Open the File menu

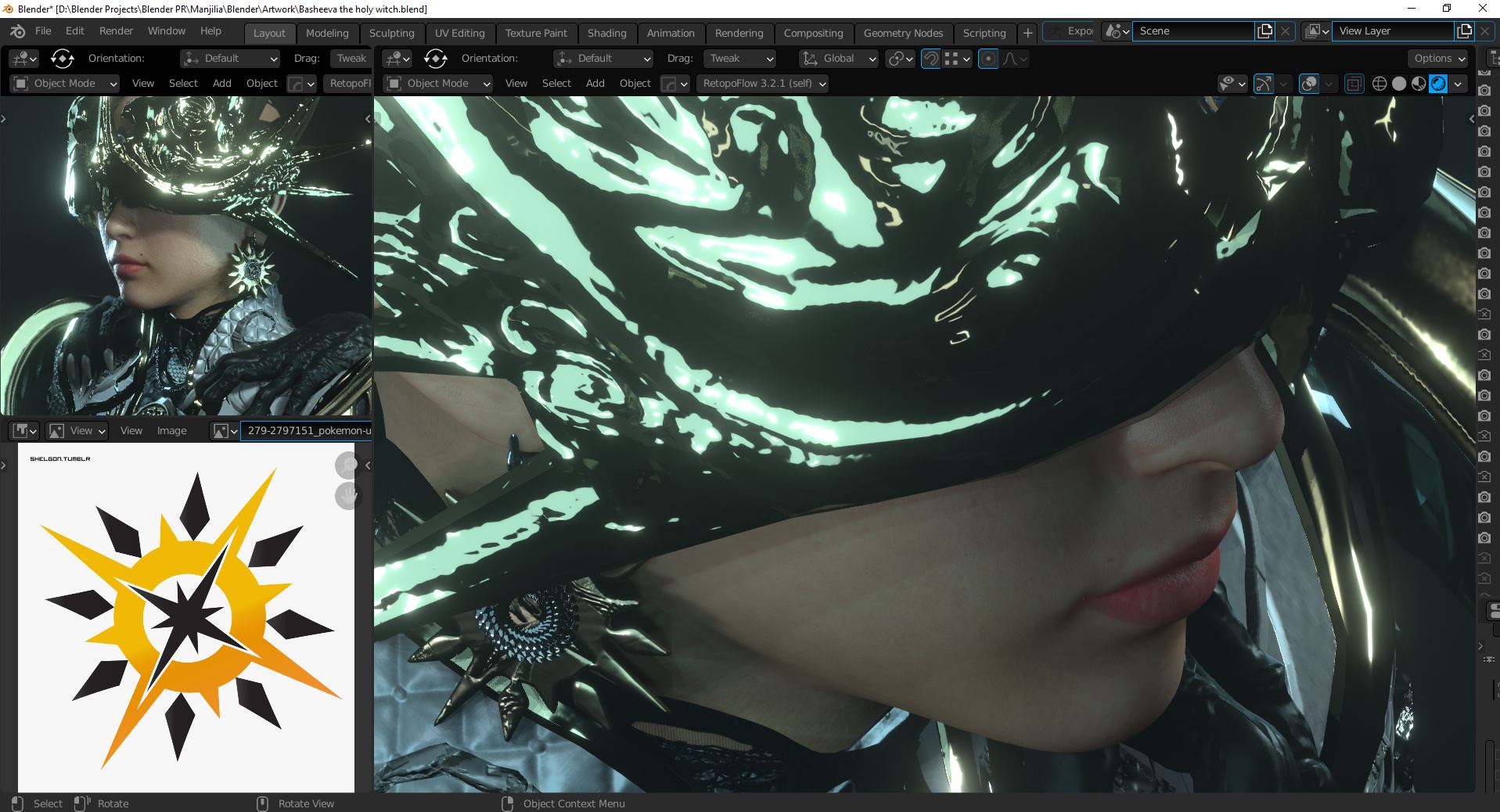tap(43, 31)
